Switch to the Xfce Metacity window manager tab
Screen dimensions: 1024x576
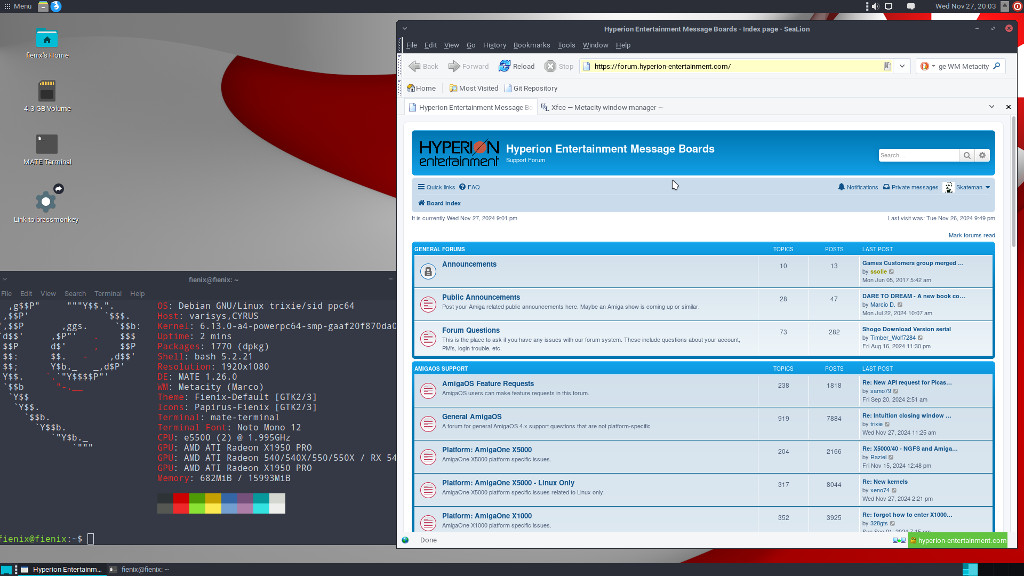pyautogui.click(x=601, y=107)
